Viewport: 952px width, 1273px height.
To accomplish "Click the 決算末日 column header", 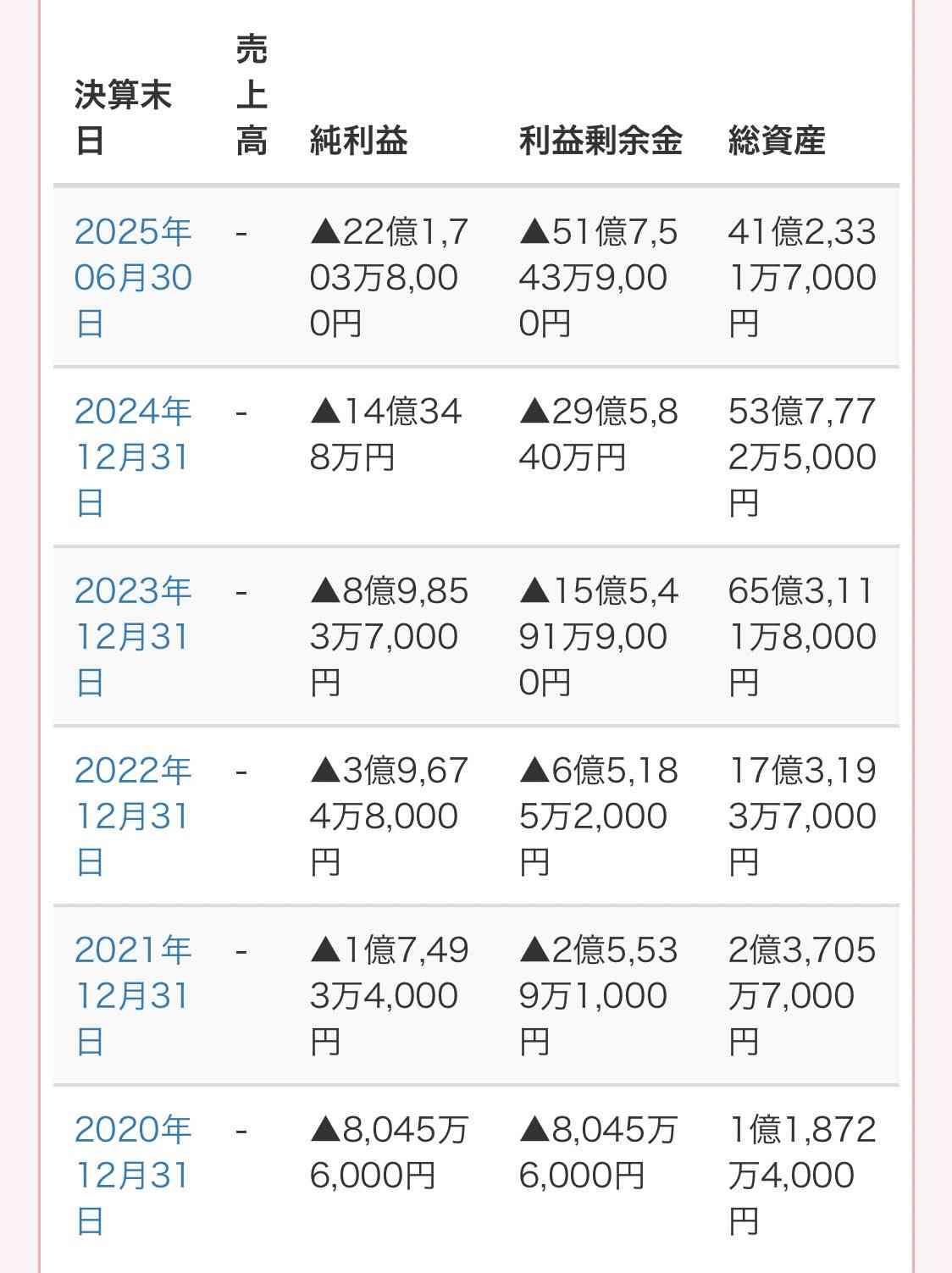I will (123, 118).
